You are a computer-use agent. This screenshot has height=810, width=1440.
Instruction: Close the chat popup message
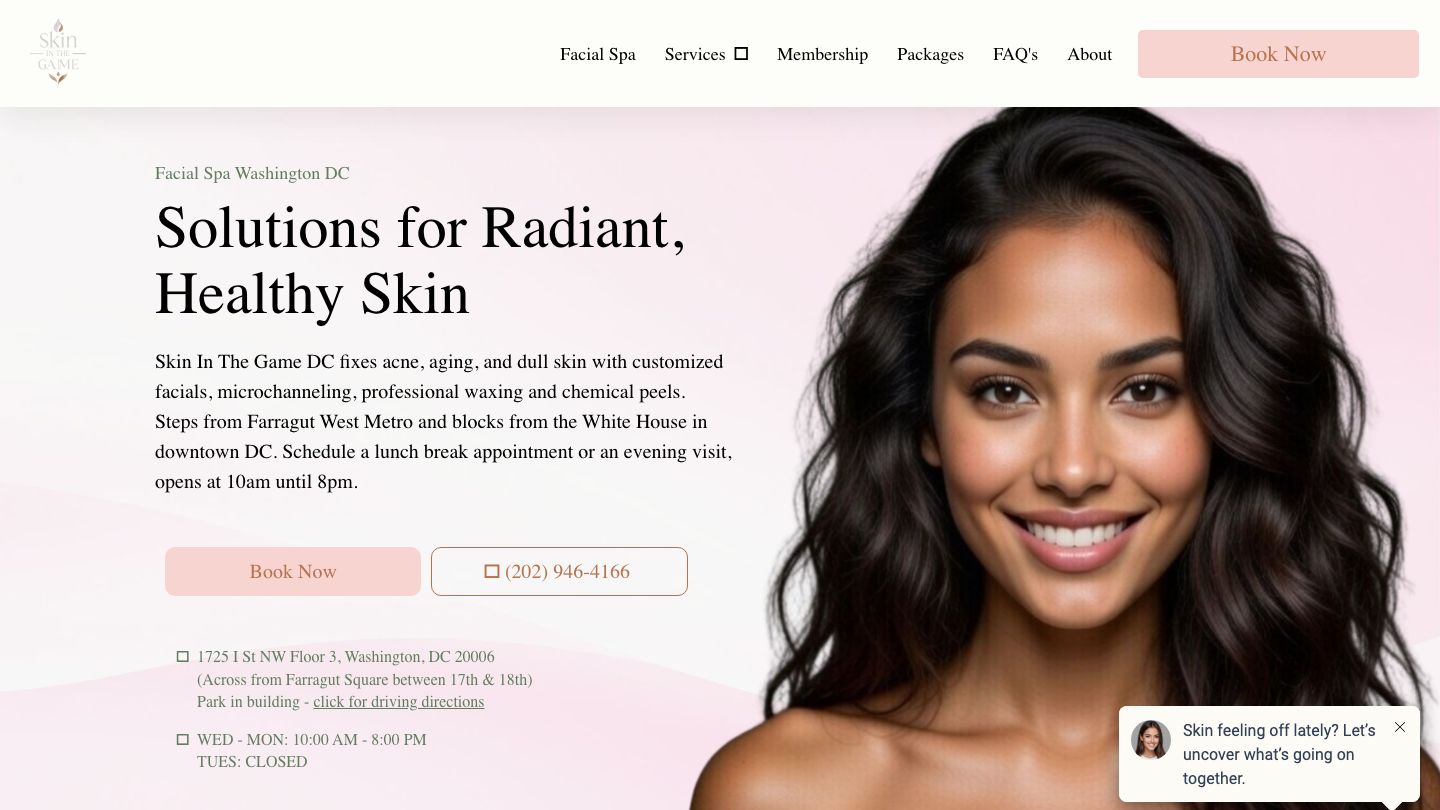(x=1400, y=727)
